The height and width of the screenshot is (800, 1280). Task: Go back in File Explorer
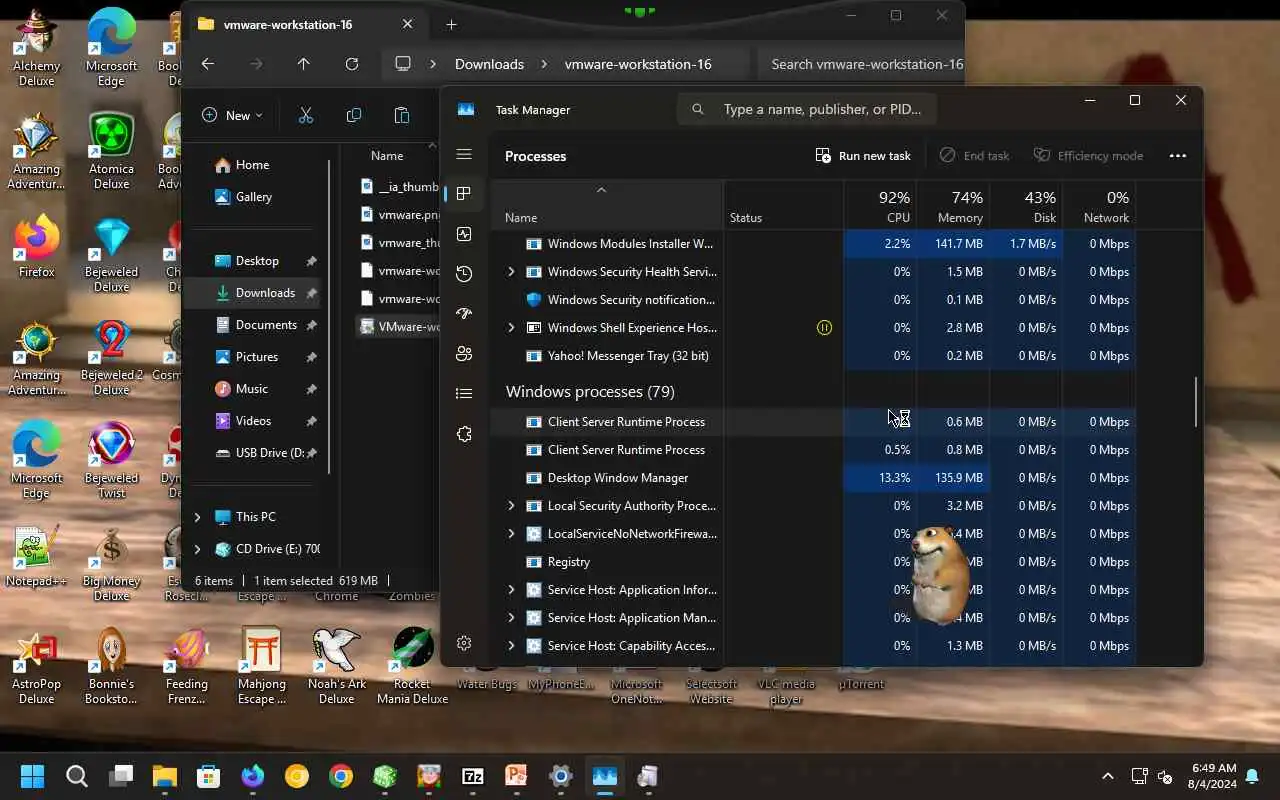click(208, 64)
